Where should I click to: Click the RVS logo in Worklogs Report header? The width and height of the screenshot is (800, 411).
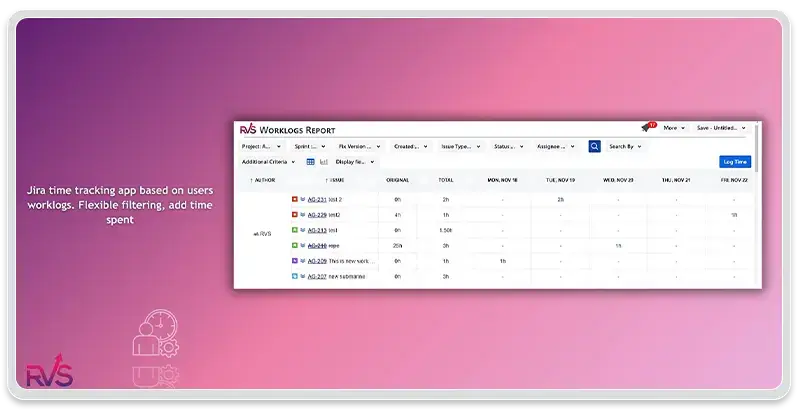(248, 130)
